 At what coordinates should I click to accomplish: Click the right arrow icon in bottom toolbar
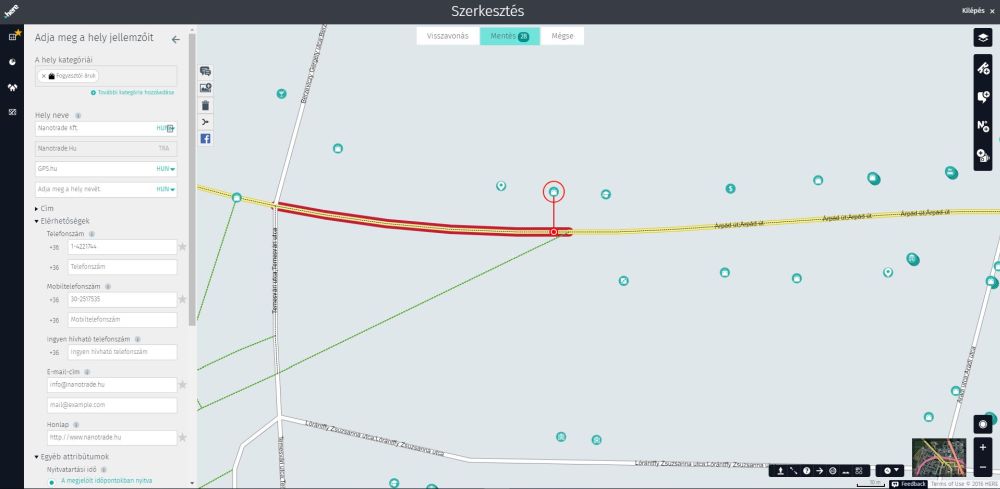point(820,471)
